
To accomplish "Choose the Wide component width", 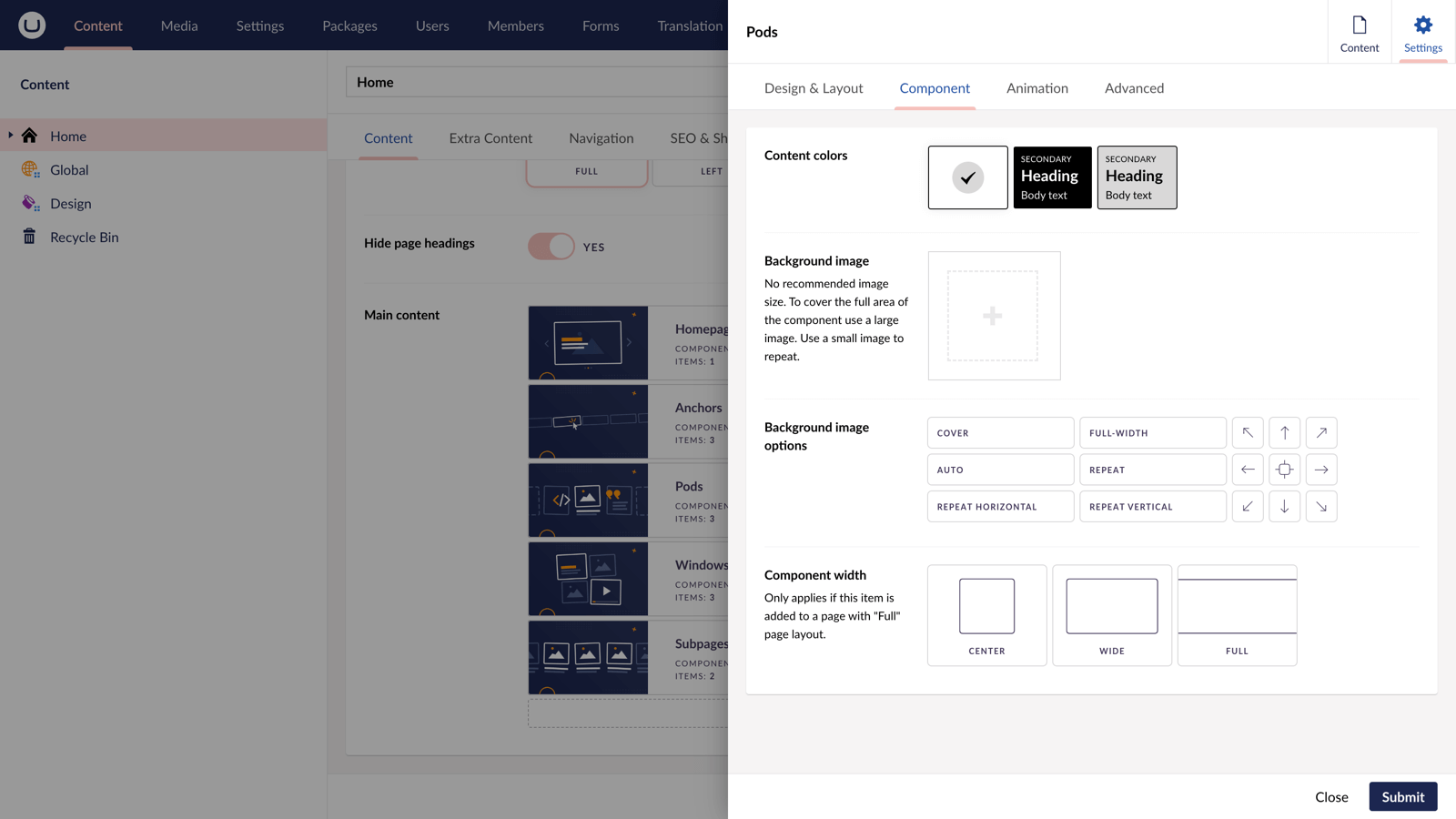I will click(1111, 615).
